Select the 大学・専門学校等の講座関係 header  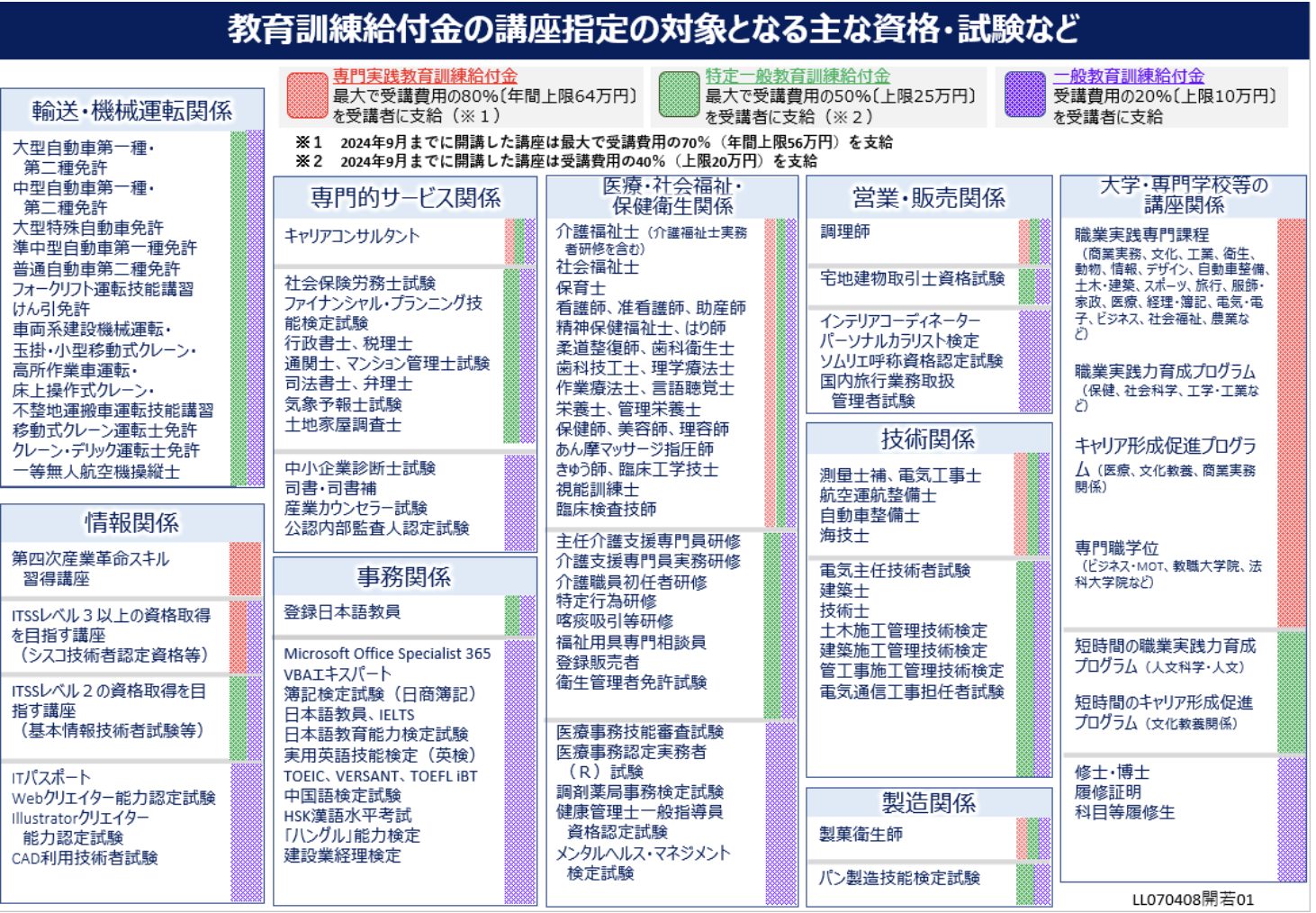[1183, 195]
